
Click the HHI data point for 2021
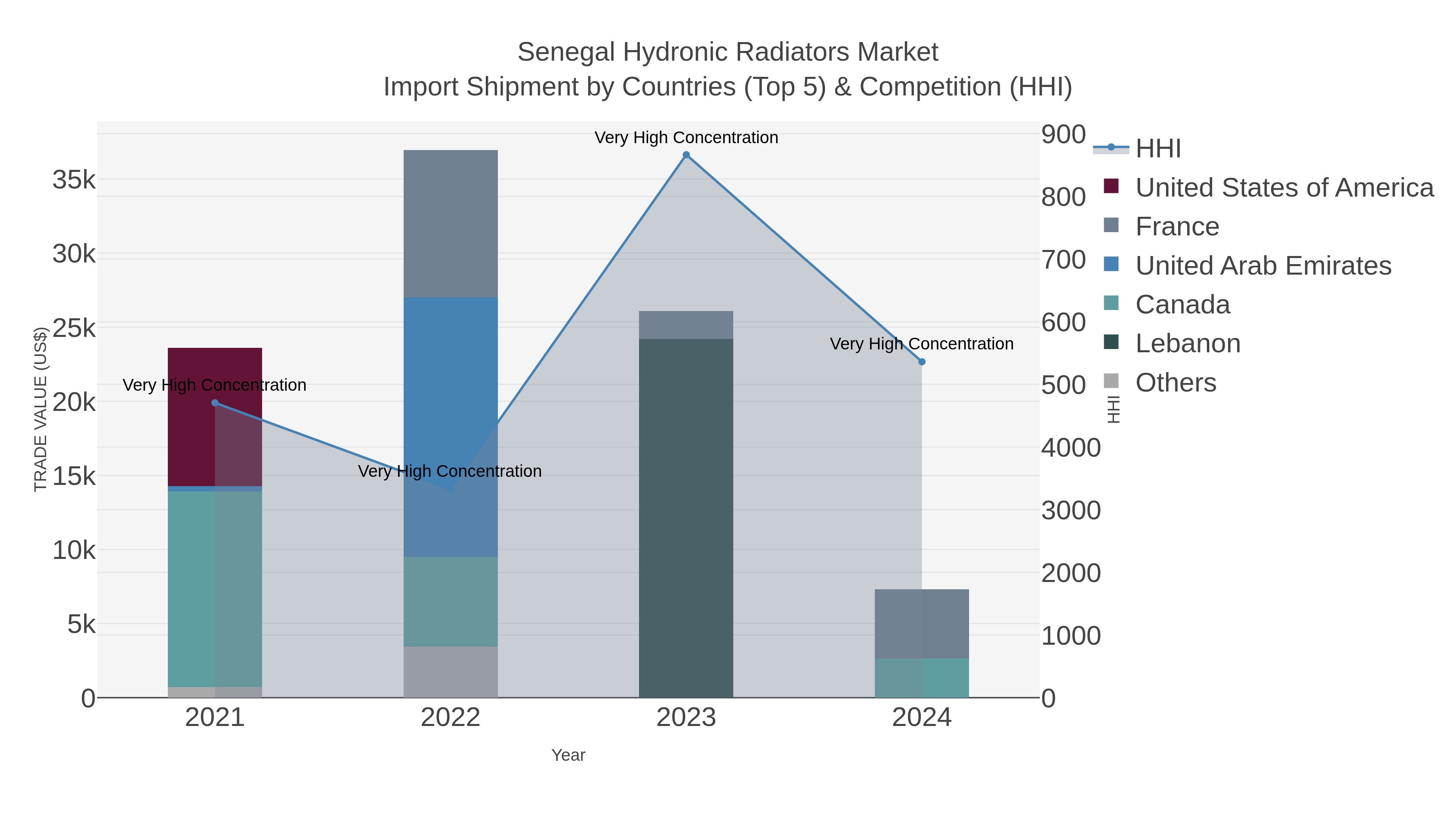(x=215, y=403)
